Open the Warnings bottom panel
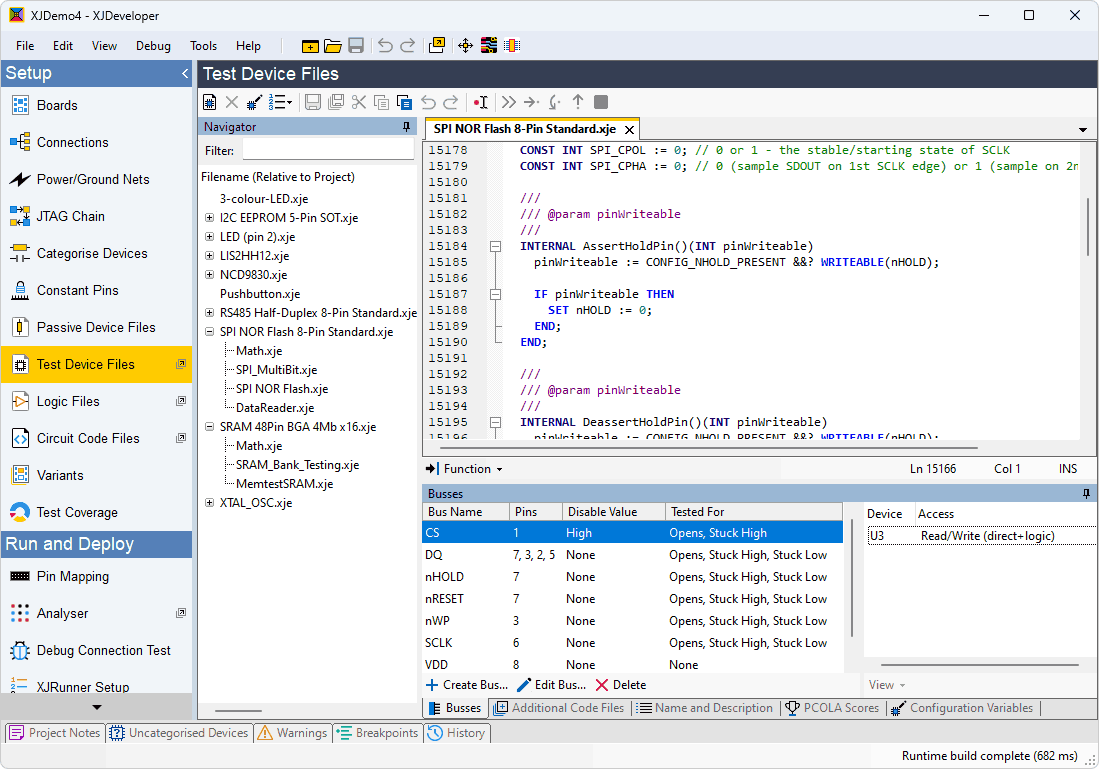Screen dimensions: 1099x769 coord(293,733)
